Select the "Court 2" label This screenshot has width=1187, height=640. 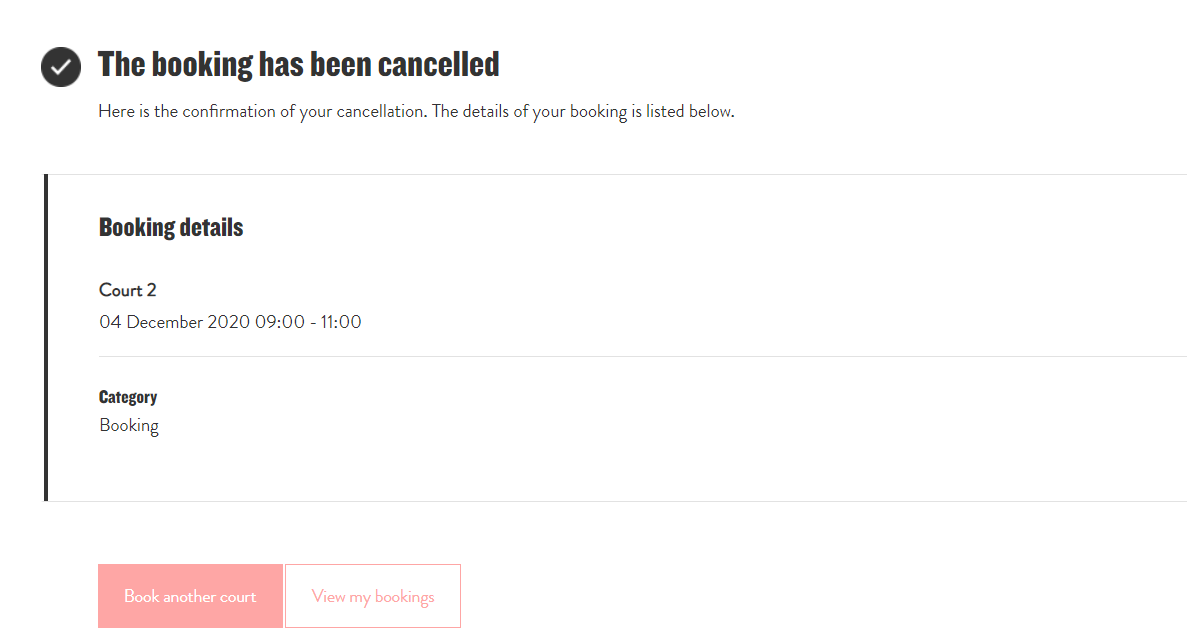tap(128, 291)
